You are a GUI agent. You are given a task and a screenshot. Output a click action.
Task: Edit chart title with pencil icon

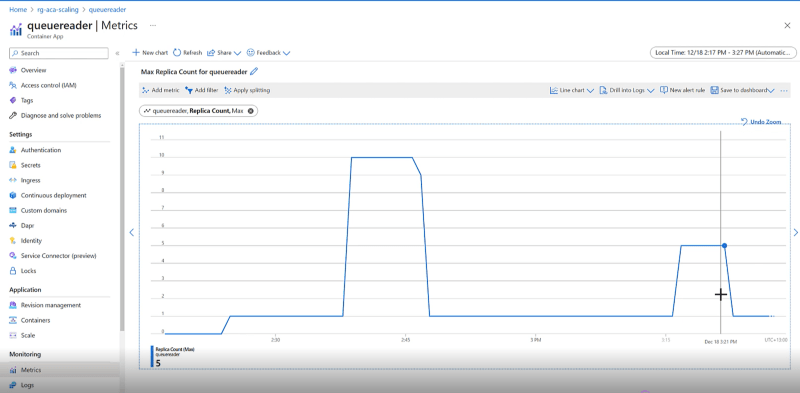pos(254,72)
